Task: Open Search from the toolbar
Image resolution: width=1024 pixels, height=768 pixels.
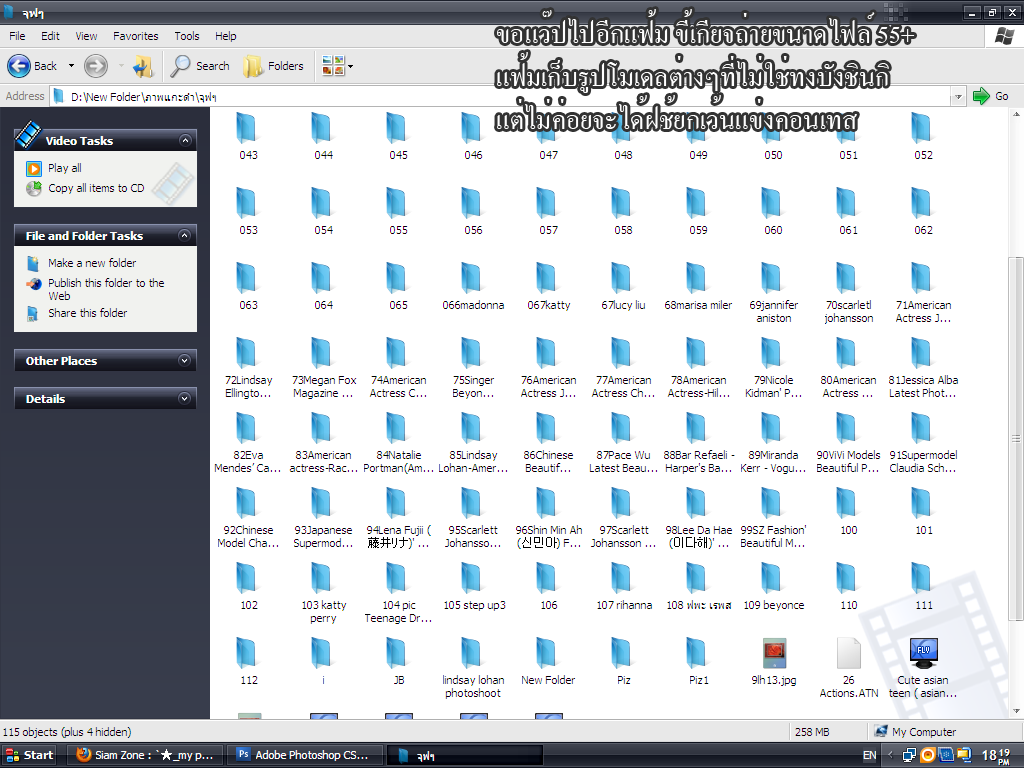Action: [200, 66]
